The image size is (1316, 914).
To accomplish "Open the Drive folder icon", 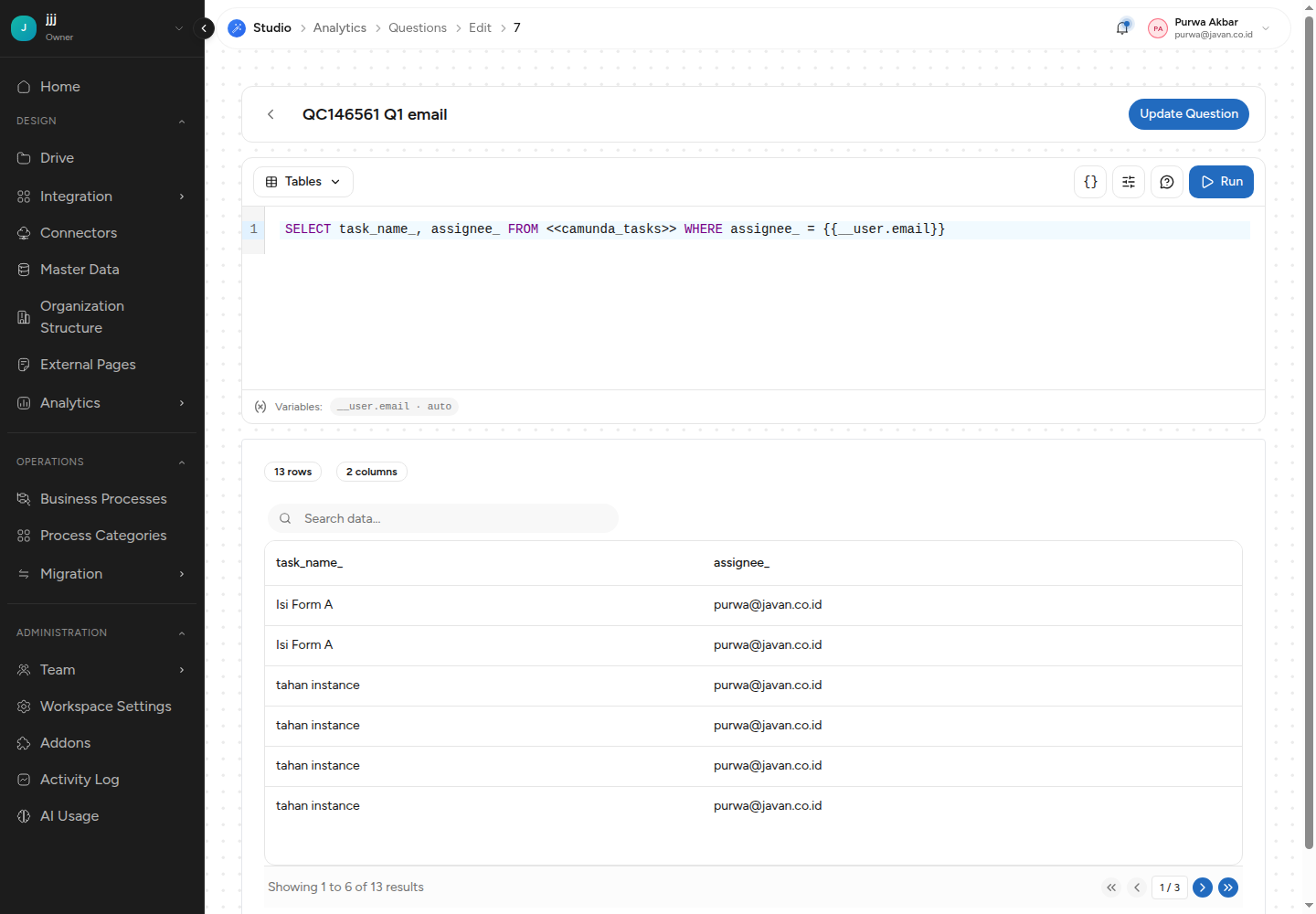I will point(24,158).
